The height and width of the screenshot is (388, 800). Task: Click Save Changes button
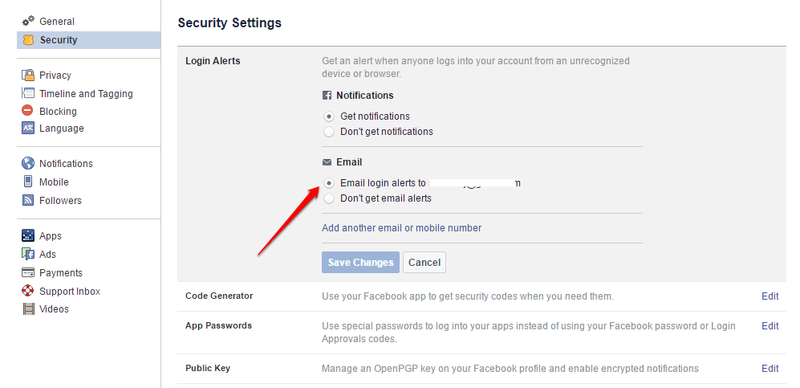[361, 262]
